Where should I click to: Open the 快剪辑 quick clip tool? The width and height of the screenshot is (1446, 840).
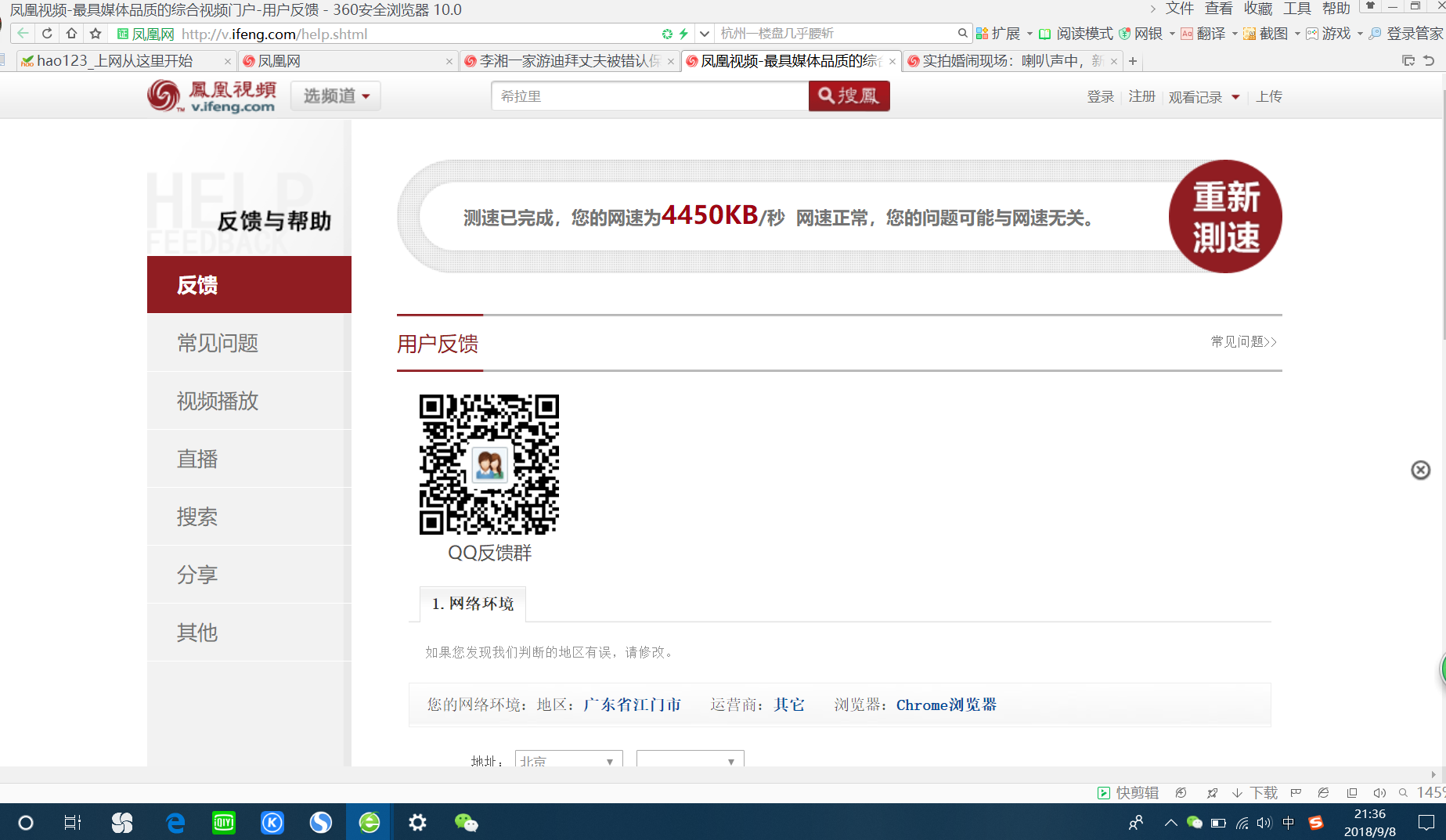coord(1127,793)
